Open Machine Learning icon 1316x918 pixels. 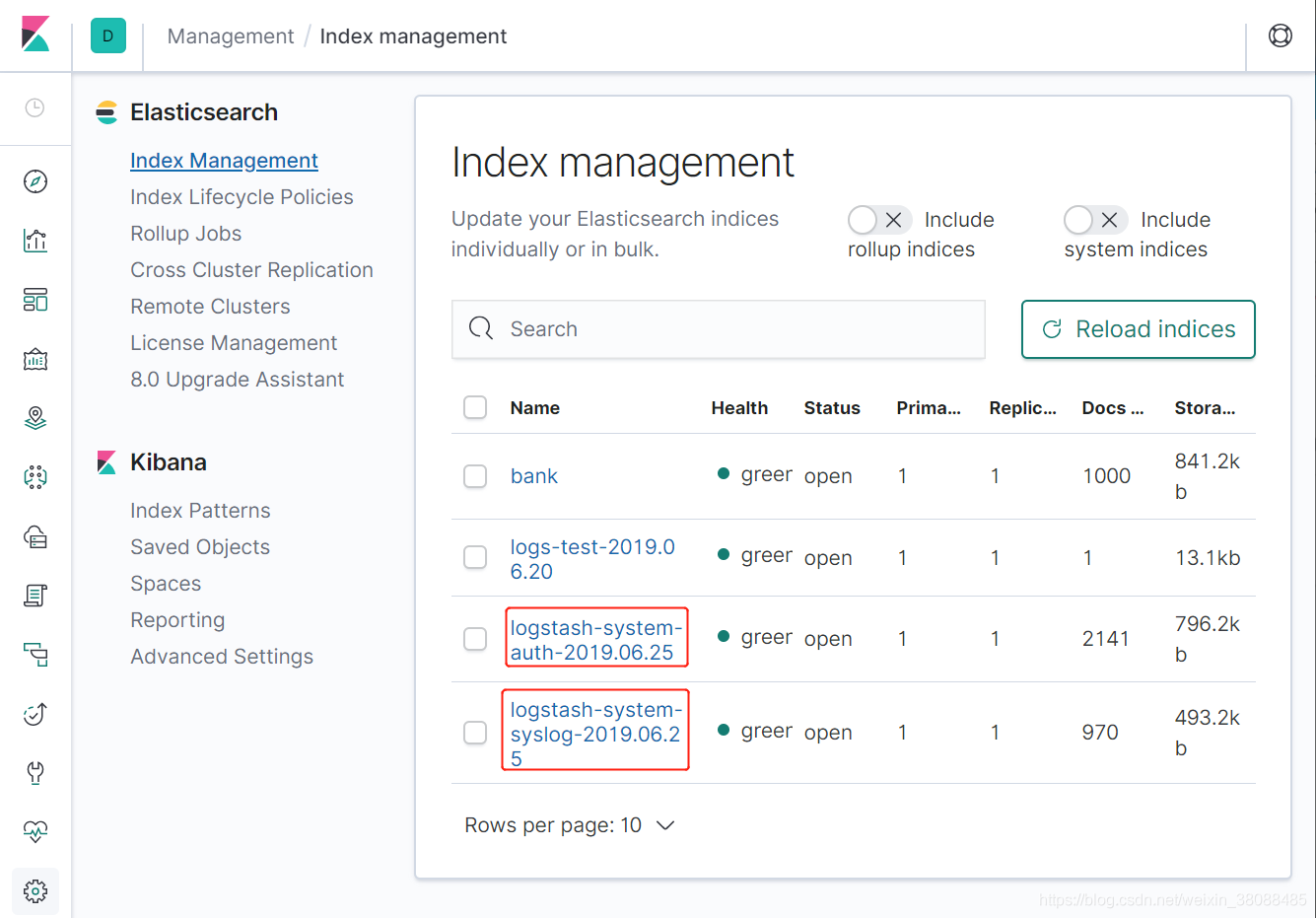pos(35,477)
